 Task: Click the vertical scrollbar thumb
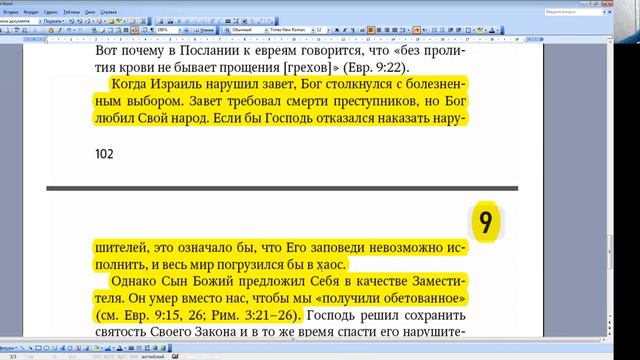pos(610,251)
